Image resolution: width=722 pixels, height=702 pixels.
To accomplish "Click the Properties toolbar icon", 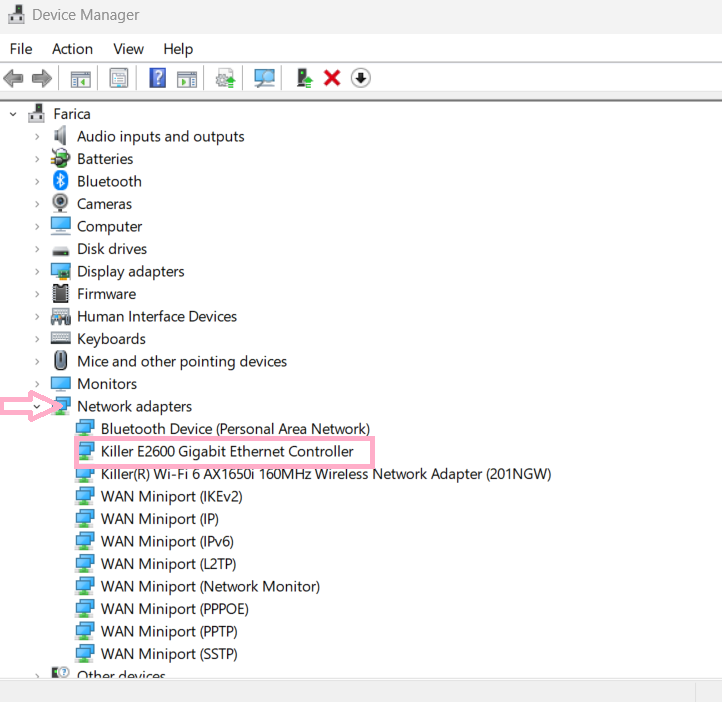I will tap(118, 78).
